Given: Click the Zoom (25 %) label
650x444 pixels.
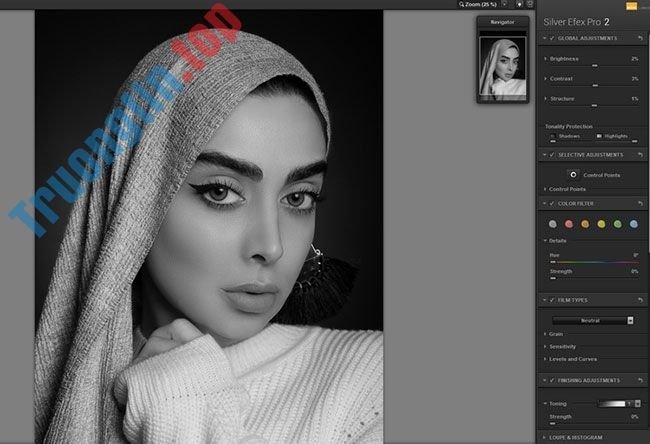Looking at the screenshot, I should [481, 4].
